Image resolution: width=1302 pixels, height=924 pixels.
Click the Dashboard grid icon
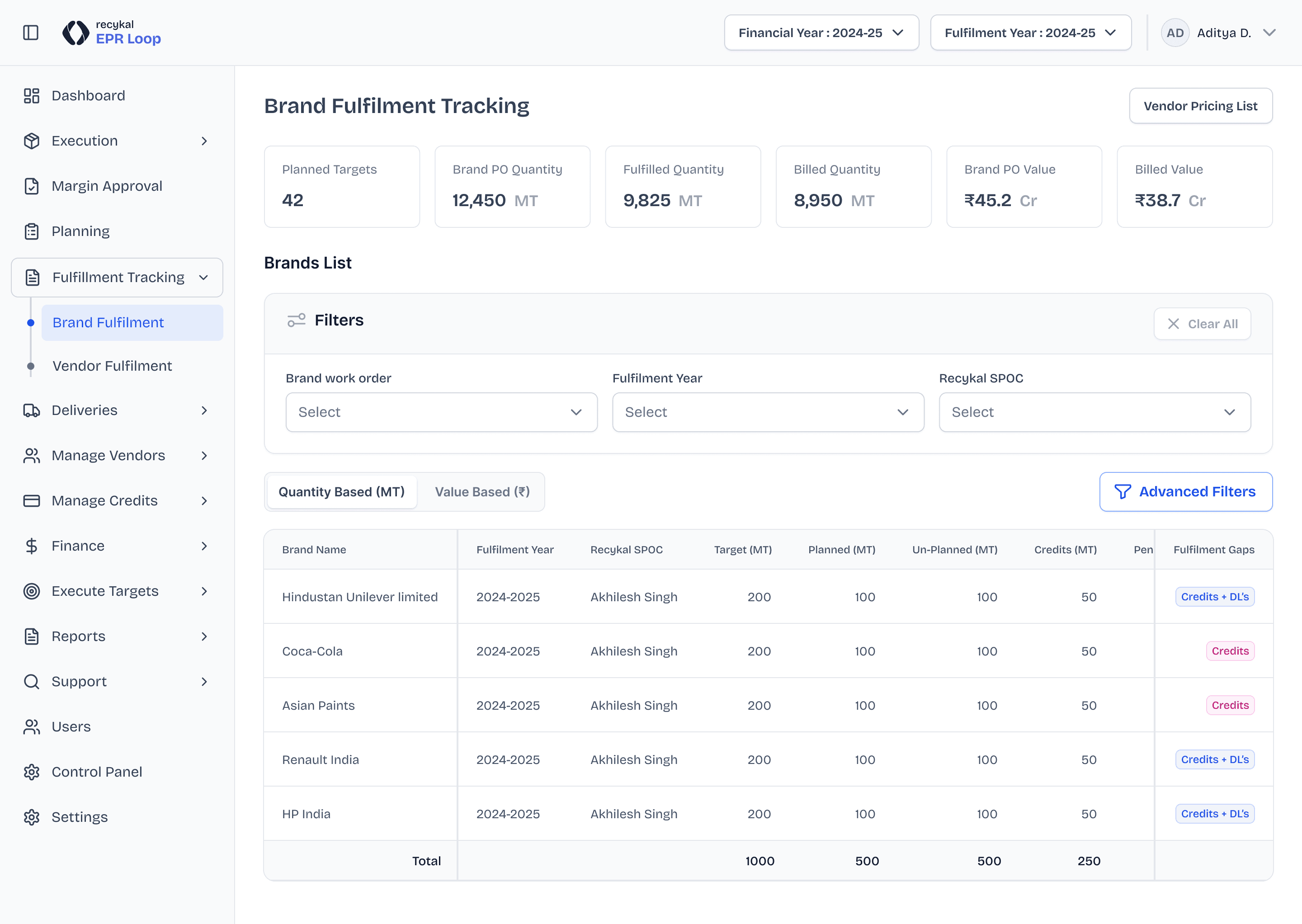31,95
